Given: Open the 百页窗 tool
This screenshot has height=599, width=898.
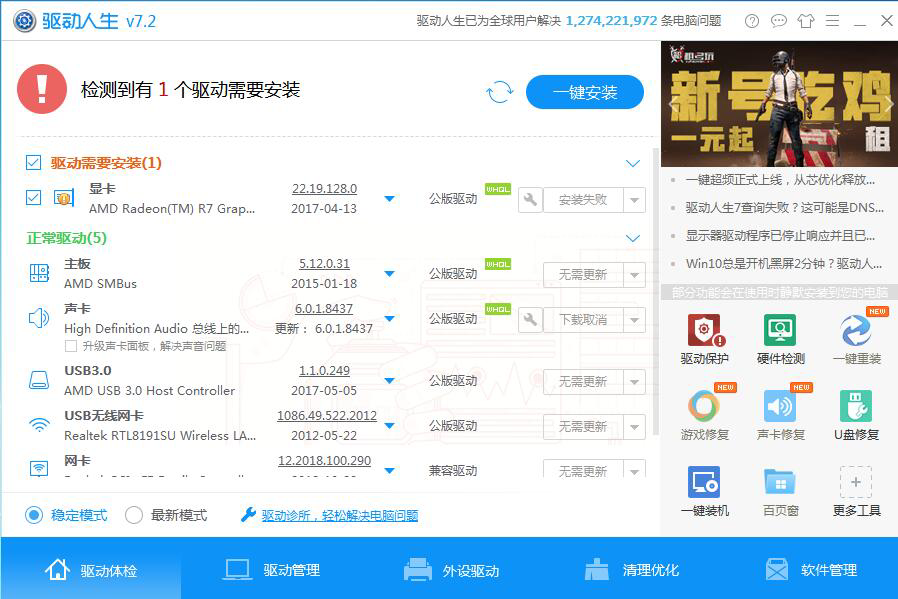Looking at the screenshot, I should tap(780, 491).
